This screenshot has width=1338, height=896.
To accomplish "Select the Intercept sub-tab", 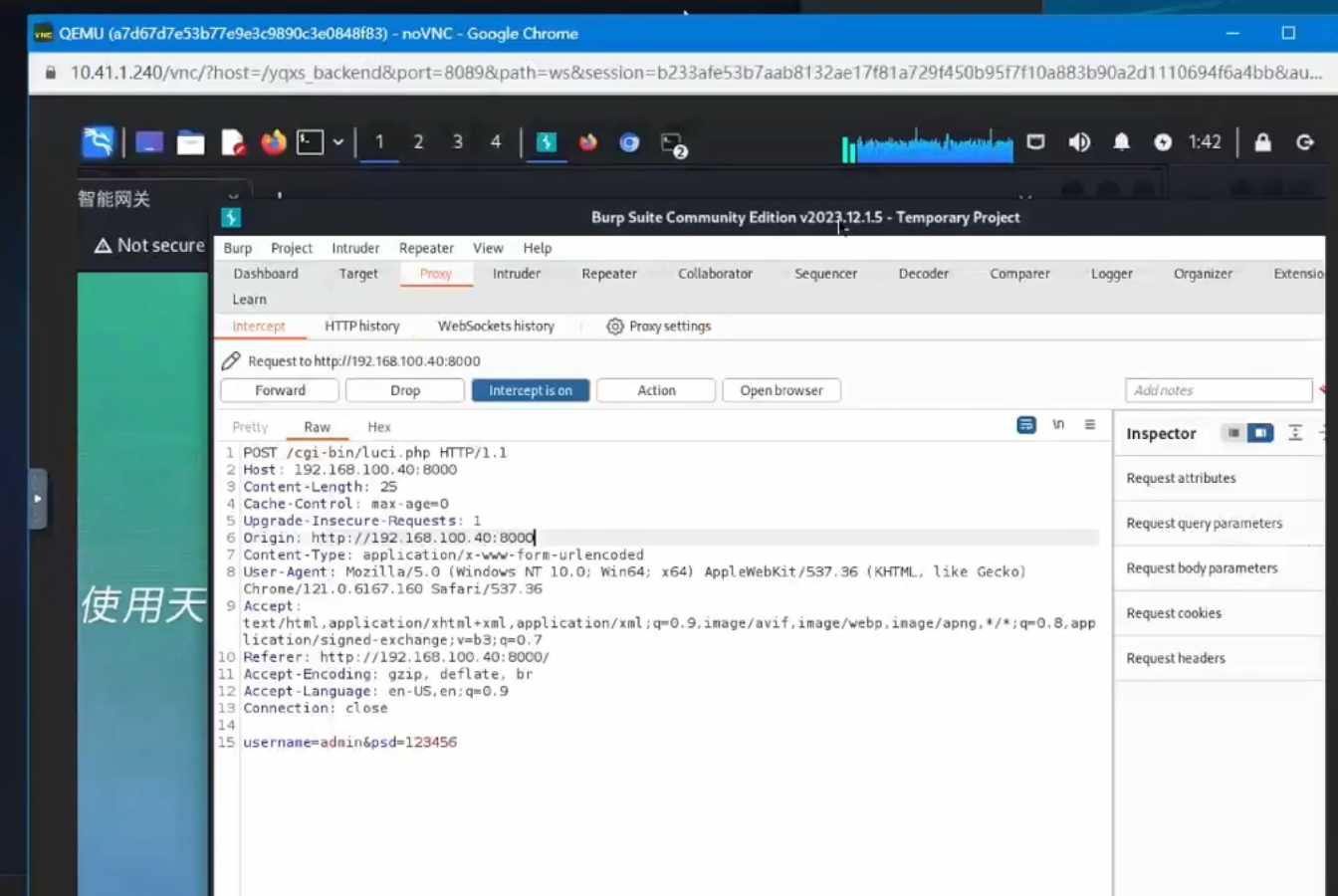I will coord(259,327).
